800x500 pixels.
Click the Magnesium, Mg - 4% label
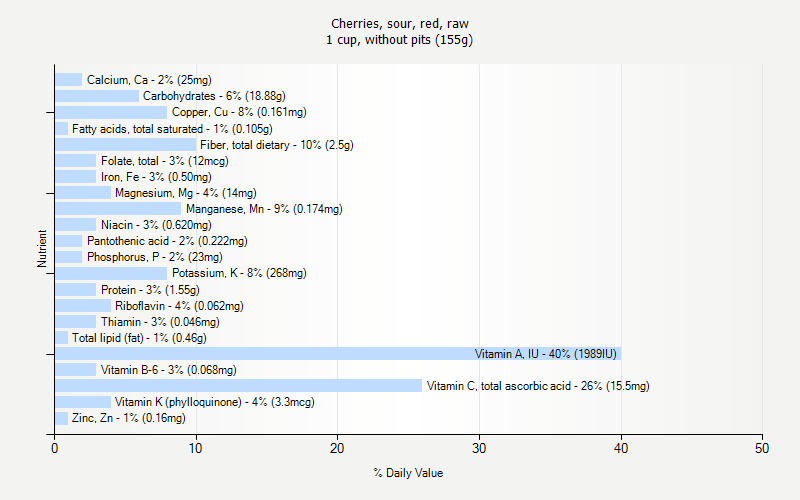click(186, 193)
